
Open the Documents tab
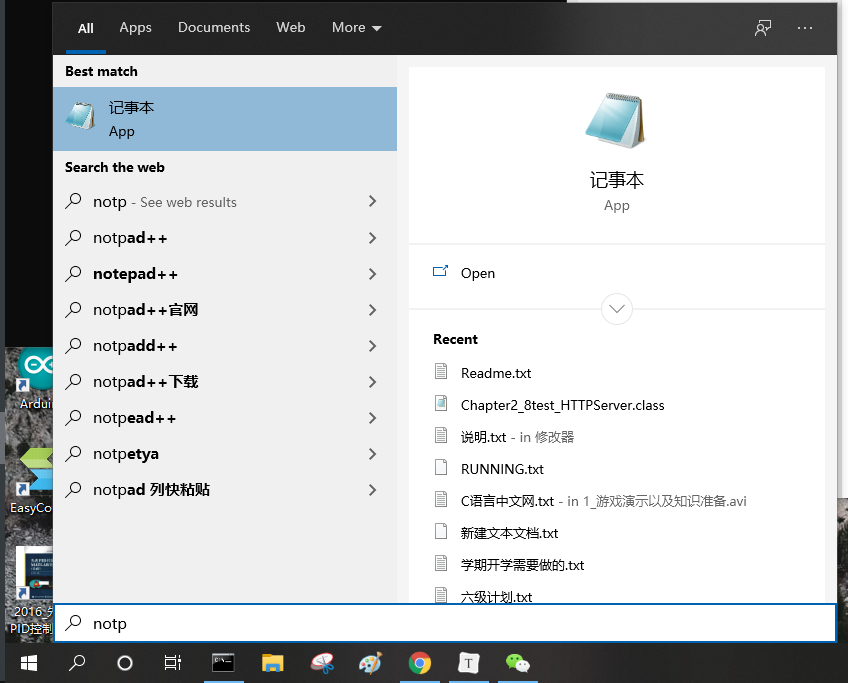[214, 28]
